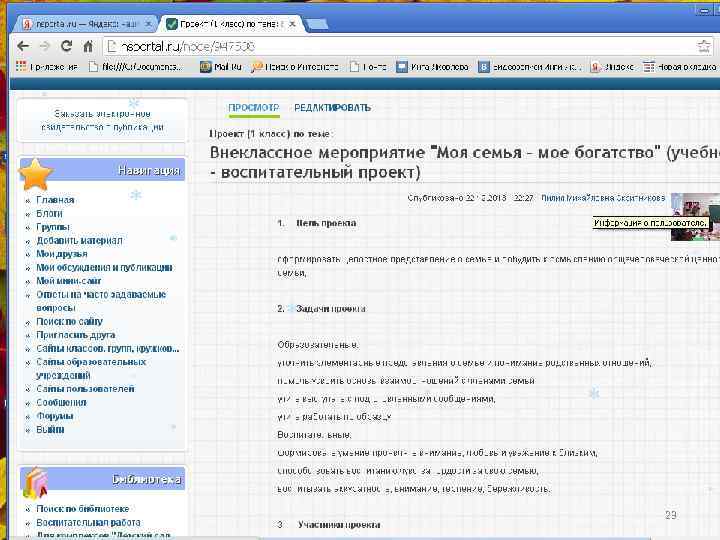This screenshot has width=720, height=540.
Task: Click the Библиотека panel header
Action: (x=102, y=479)
